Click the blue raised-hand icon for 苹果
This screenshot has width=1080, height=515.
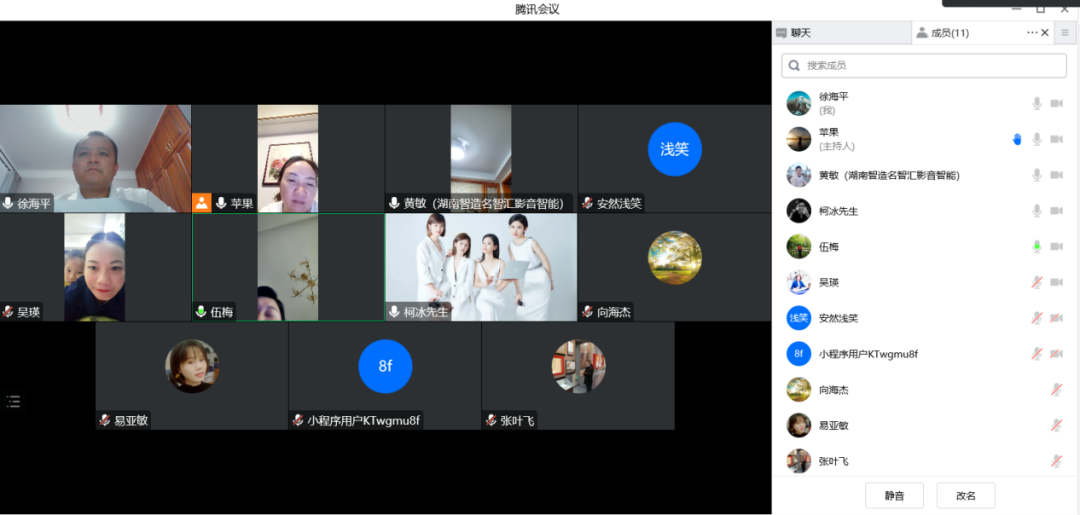point(1017,139)
